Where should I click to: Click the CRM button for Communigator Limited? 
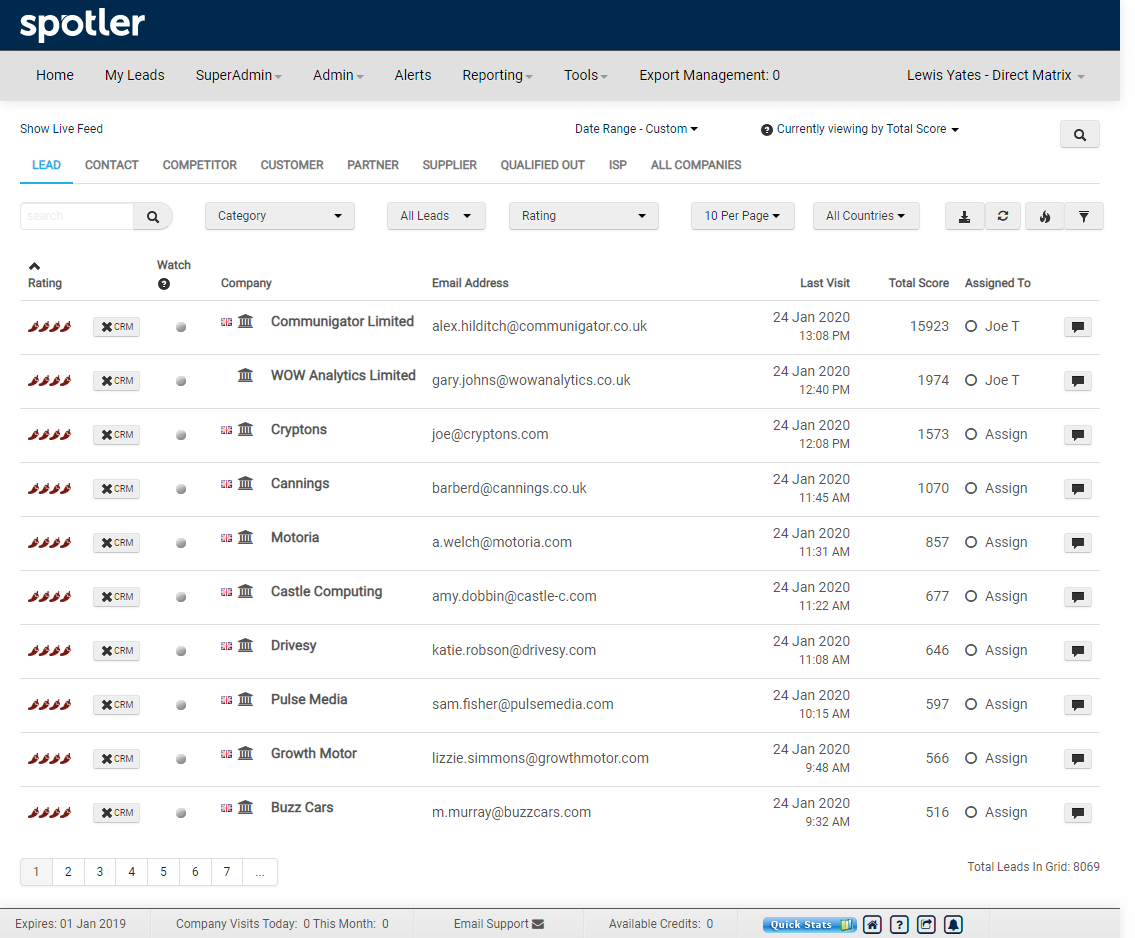[x=117, y=327]
